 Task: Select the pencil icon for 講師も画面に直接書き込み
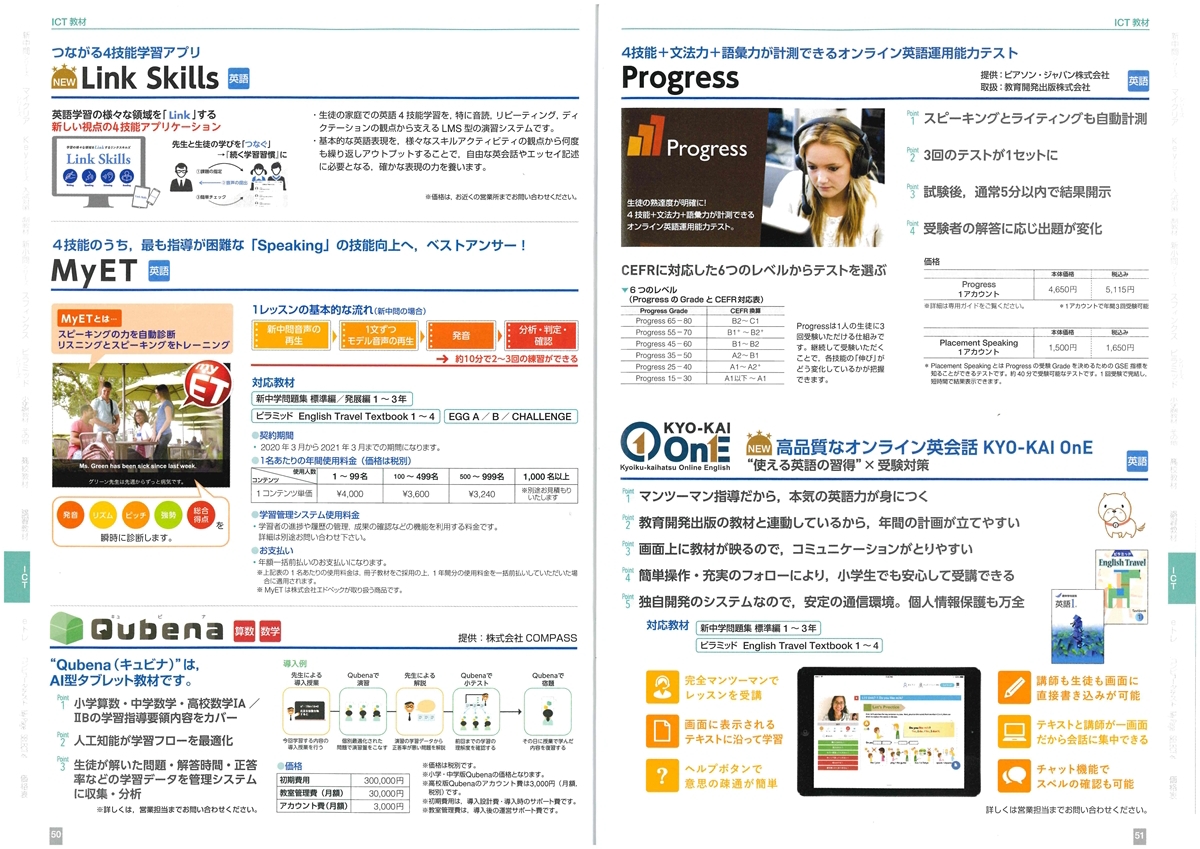point(1014,687)
